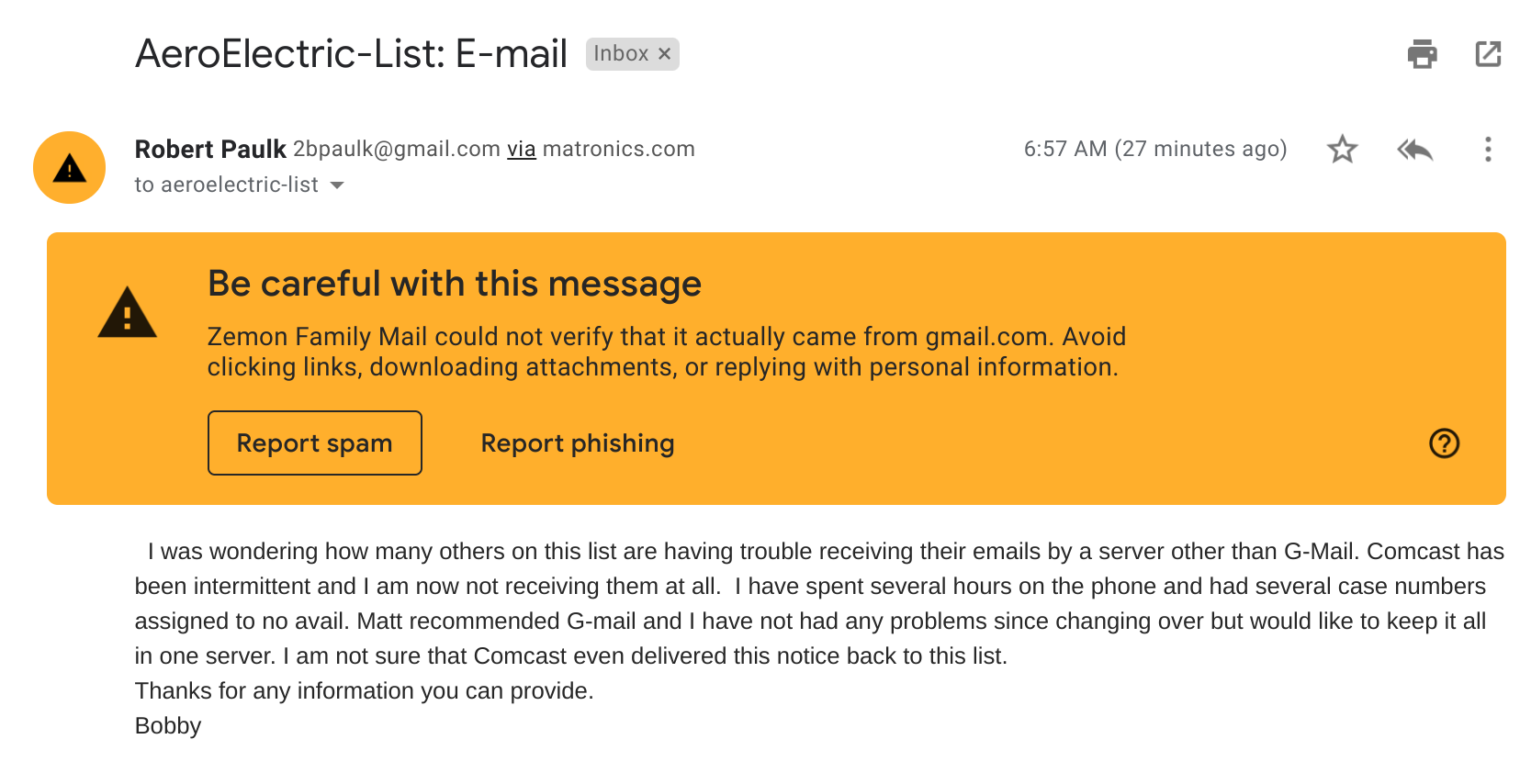Remove the Inbox label with the X
The image size is (1520, 784).
[x=665, y=54]
